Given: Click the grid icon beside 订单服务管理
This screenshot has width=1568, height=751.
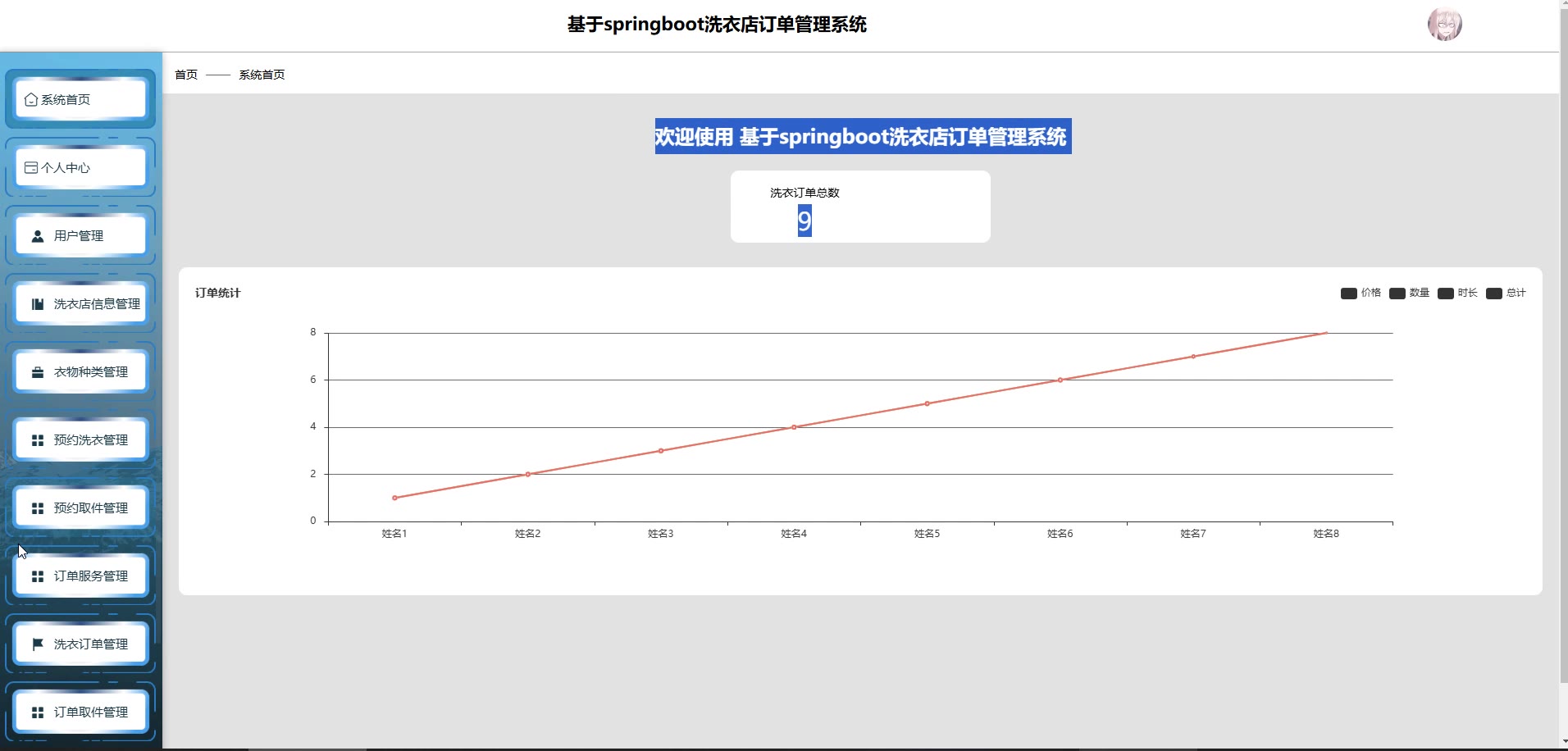Looking at the screenshot, I should tap(38, 576).
